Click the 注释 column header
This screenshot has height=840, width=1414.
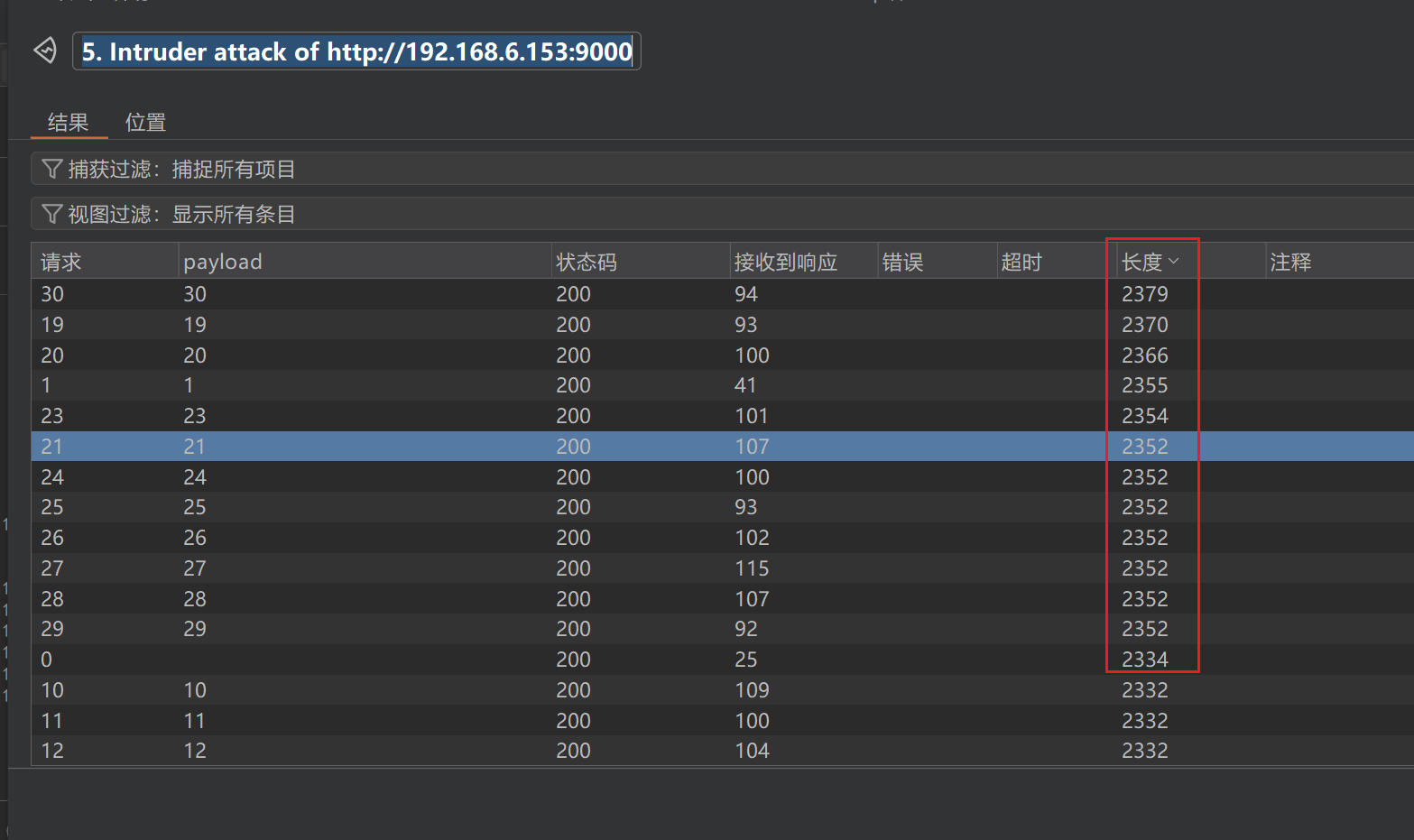pos(1290,263)
